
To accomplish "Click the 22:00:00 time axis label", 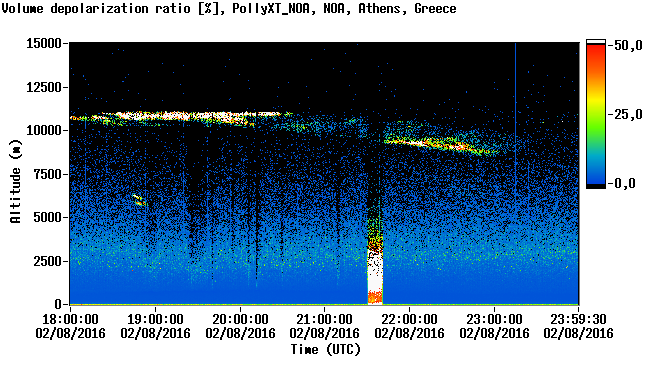I will click(409, 319).
